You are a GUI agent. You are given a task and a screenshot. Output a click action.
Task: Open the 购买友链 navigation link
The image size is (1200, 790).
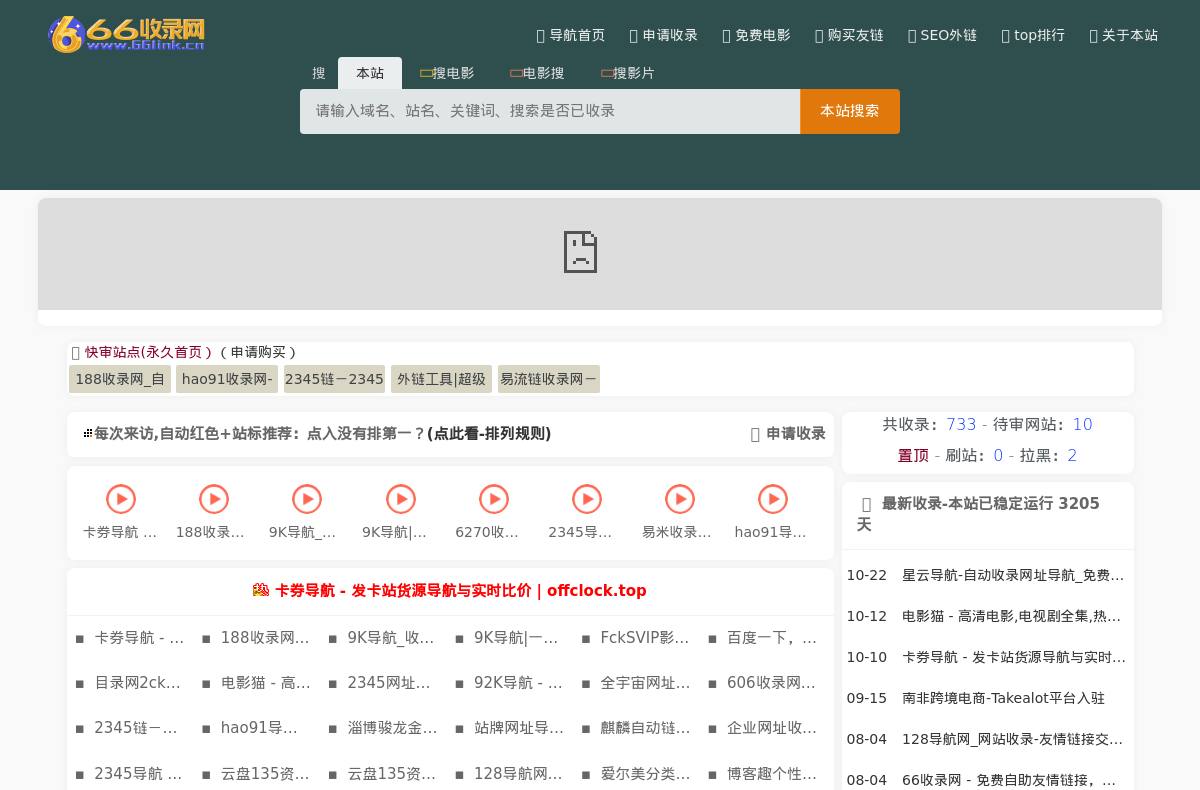point(849,35)
